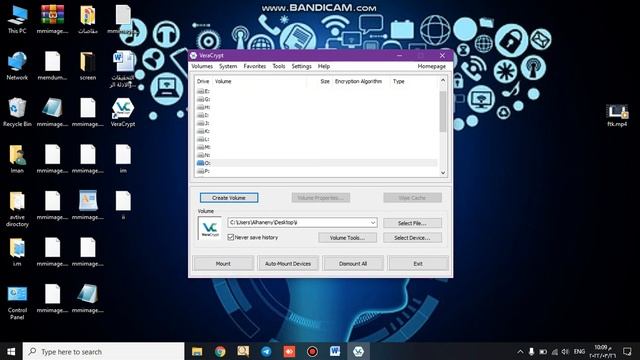Click the drive list scroll-up arrow
Screen dimensions: 640x360
tap(443, 81)
